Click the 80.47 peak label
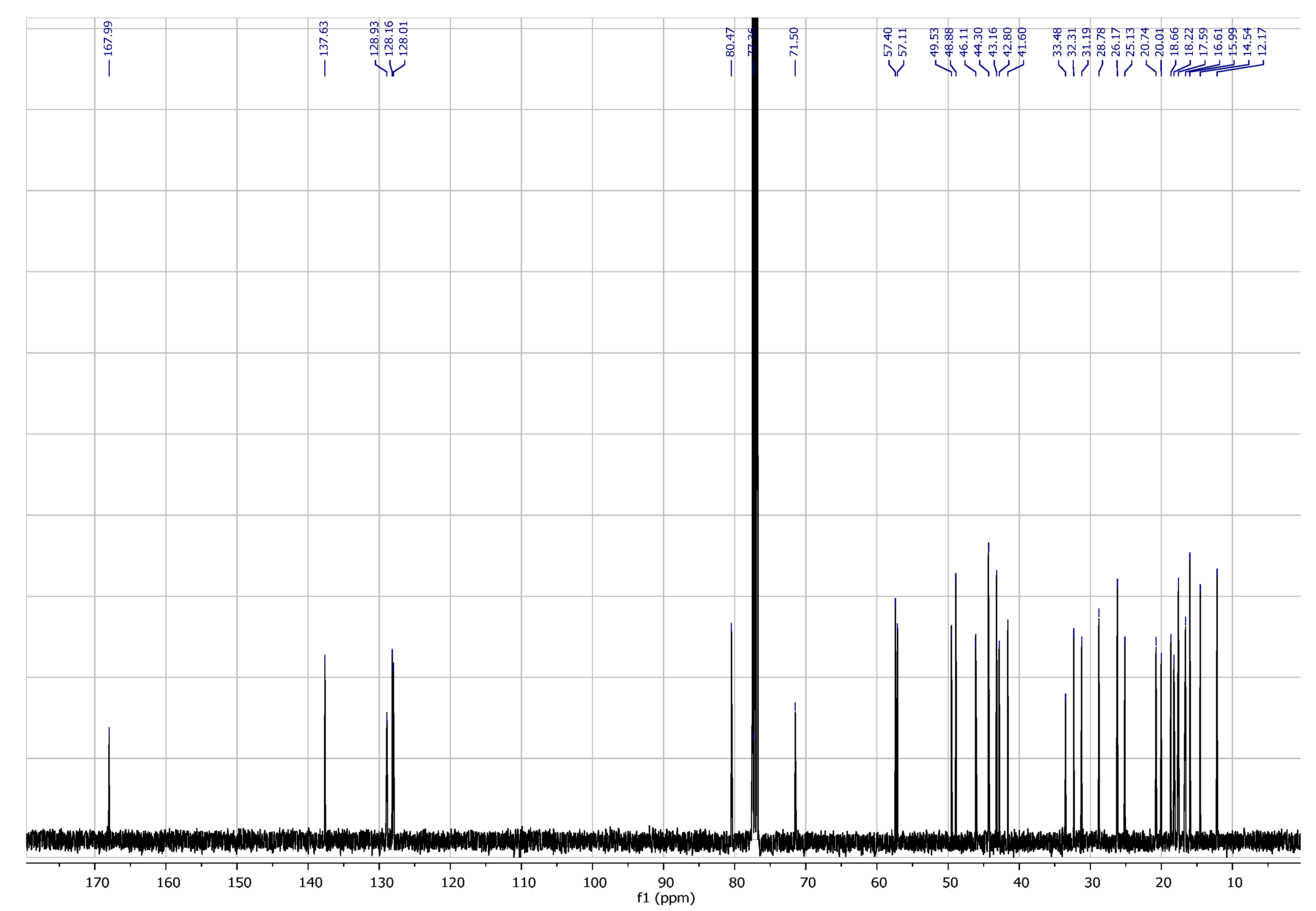The height and width of the screenshot is (911, 1316). pyautogui.click(x=730, y=42)
